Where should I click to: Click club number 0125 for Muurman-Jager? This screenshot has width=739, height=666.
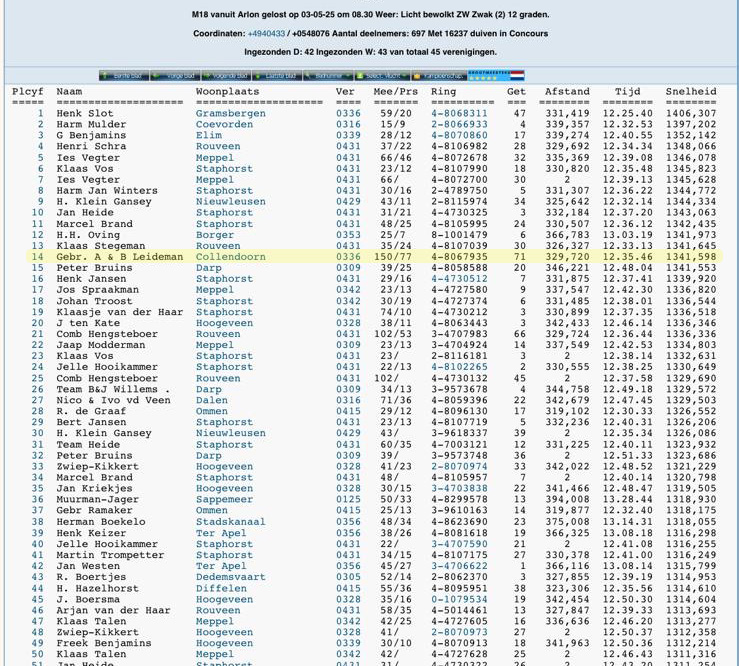click(x=348, y=500)
